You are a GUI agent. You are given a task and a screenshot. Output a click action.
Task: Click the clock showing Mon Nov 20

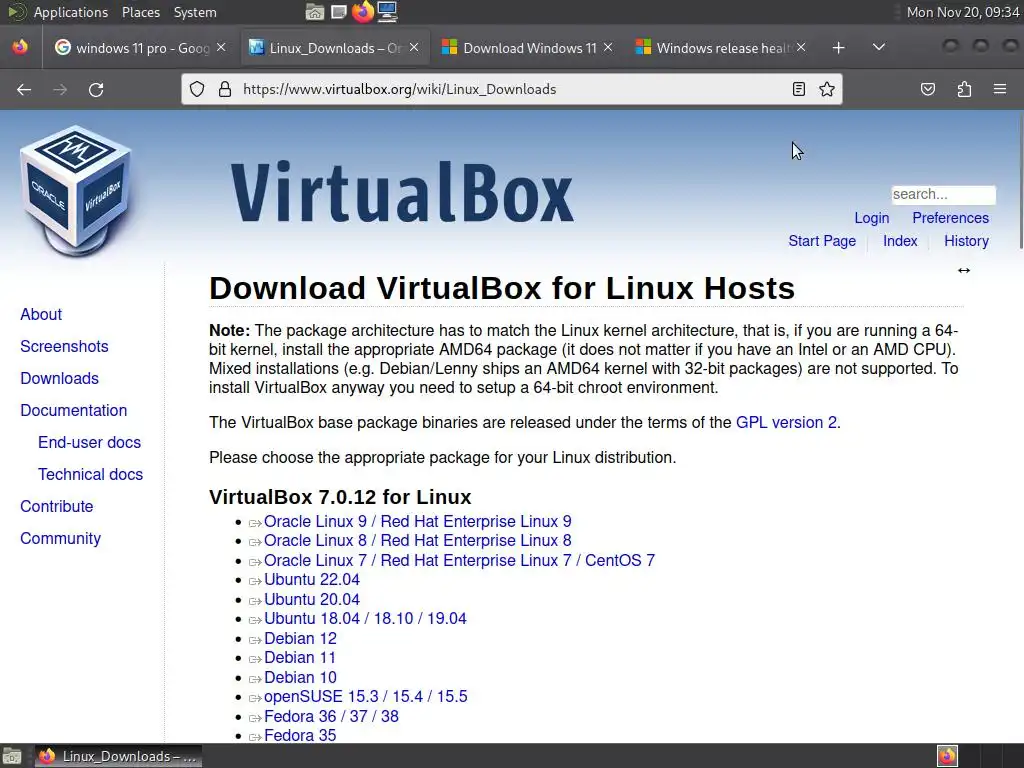pyautogui.click(x=963, y=12)
